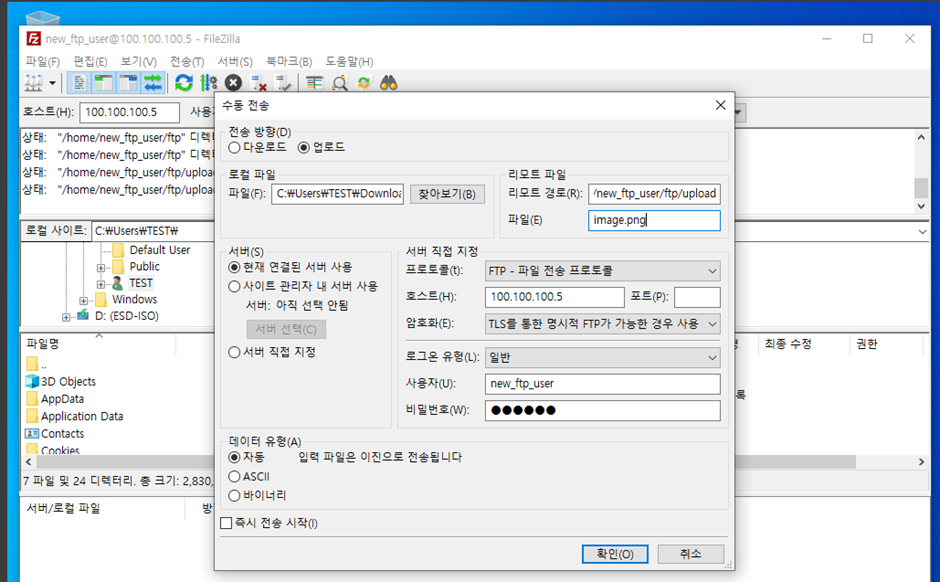940x582 pixels.
Task: Select 사이트 관리자 내 서버 사용 option
Action: tap(234, 287)
